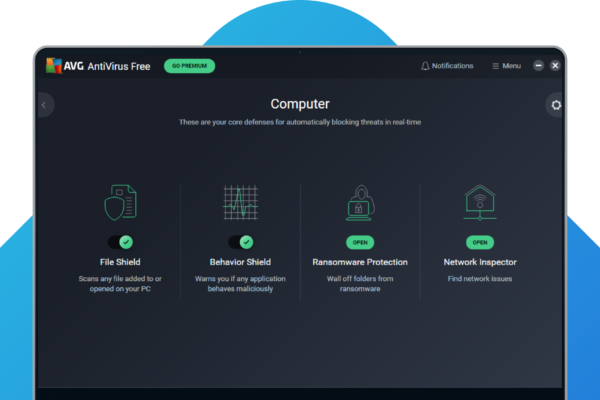Click the Network Inspector heading
The width and height of the screenshot is (600, 400).
480,262
